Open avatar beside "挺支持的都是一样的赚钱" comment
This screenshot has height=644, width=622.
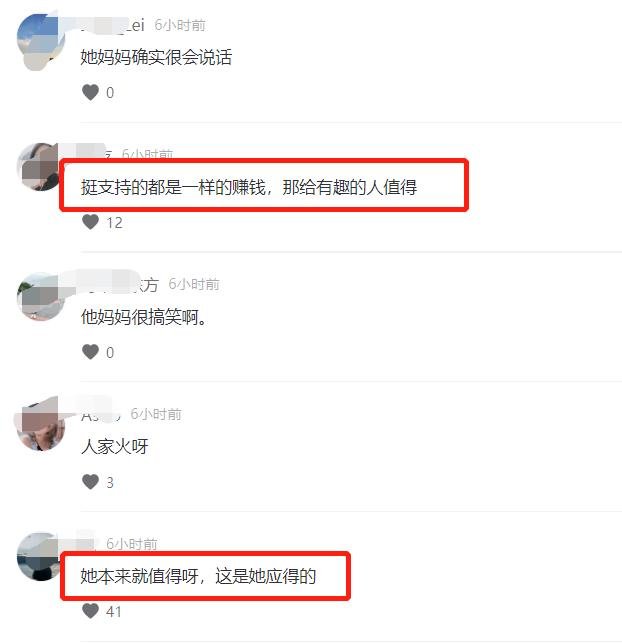(x=39, y=167)
